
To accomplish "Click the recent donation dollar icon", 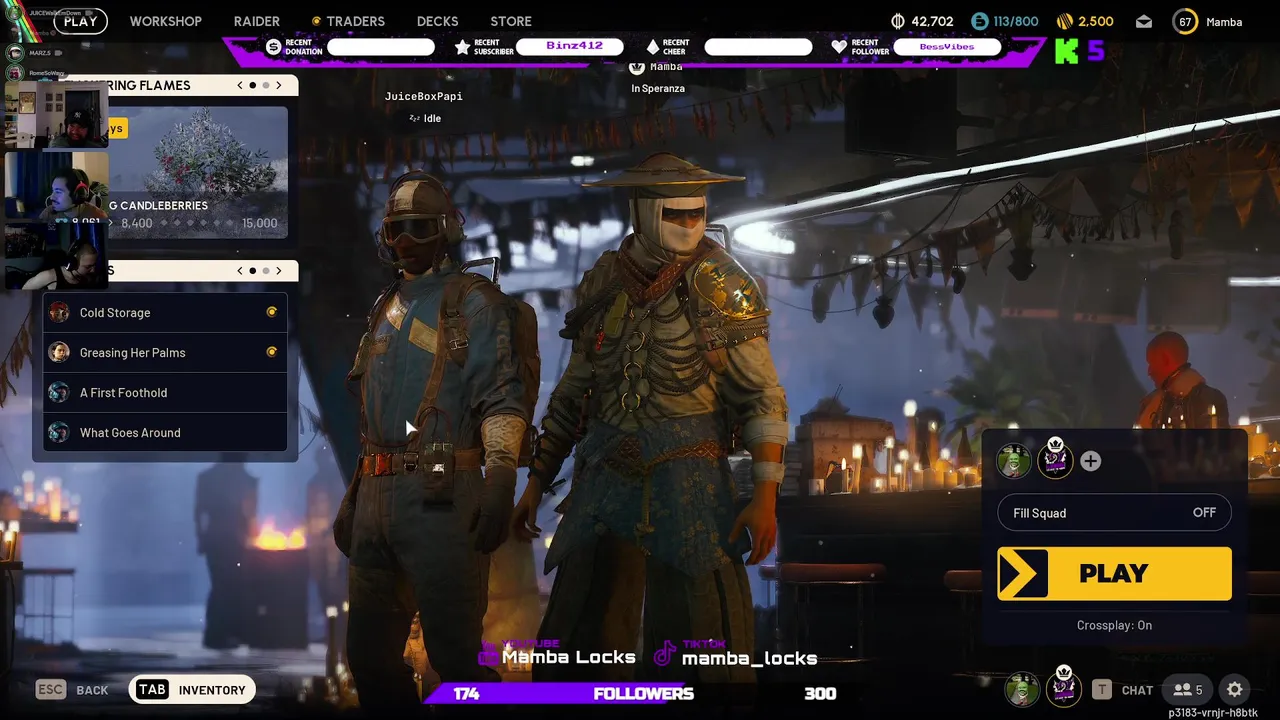I will [x=273, y=47].
